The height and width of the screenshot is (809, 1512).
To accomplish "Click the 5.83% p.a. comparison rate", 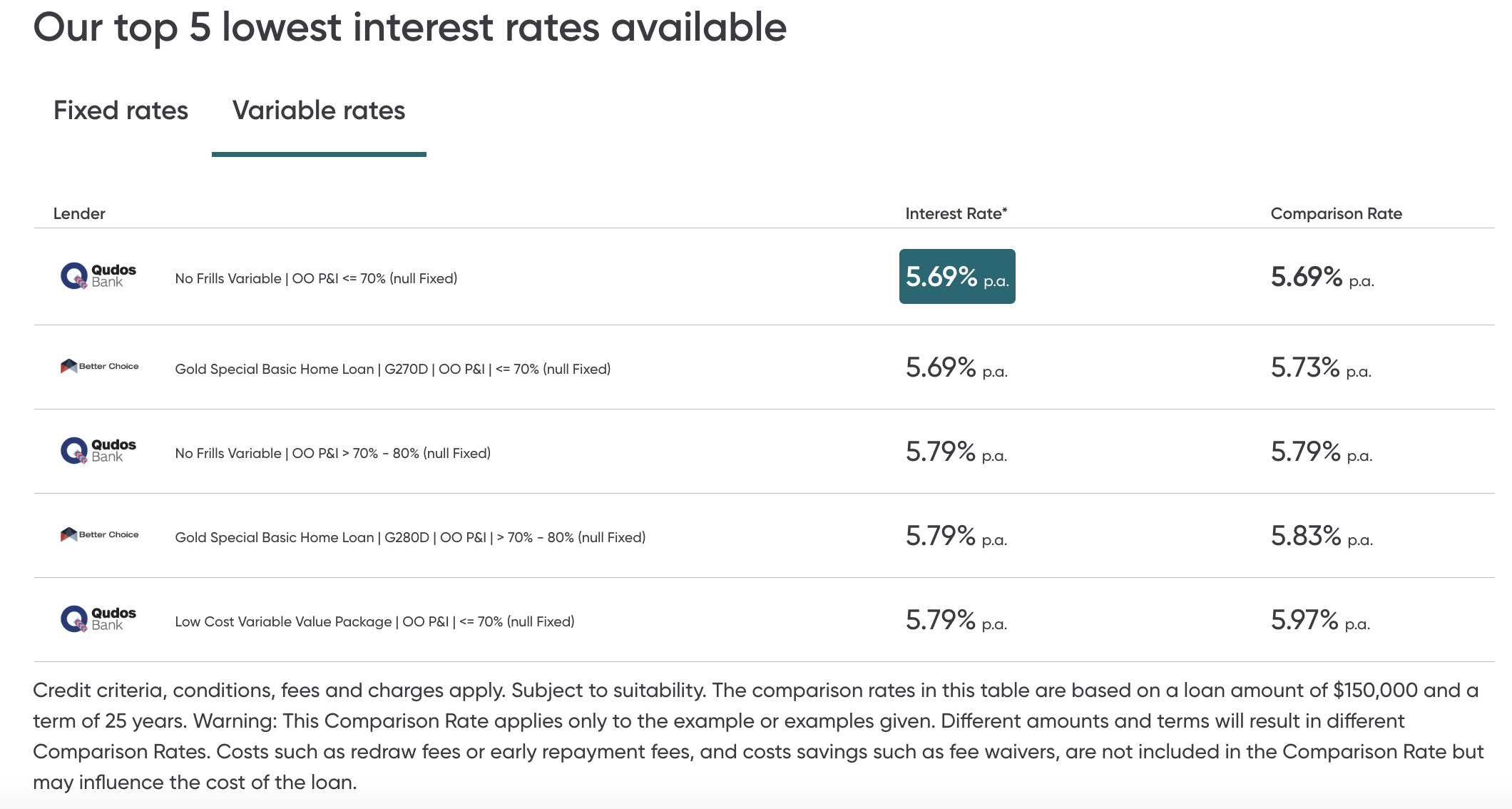I will click(x=1322, y=536).
